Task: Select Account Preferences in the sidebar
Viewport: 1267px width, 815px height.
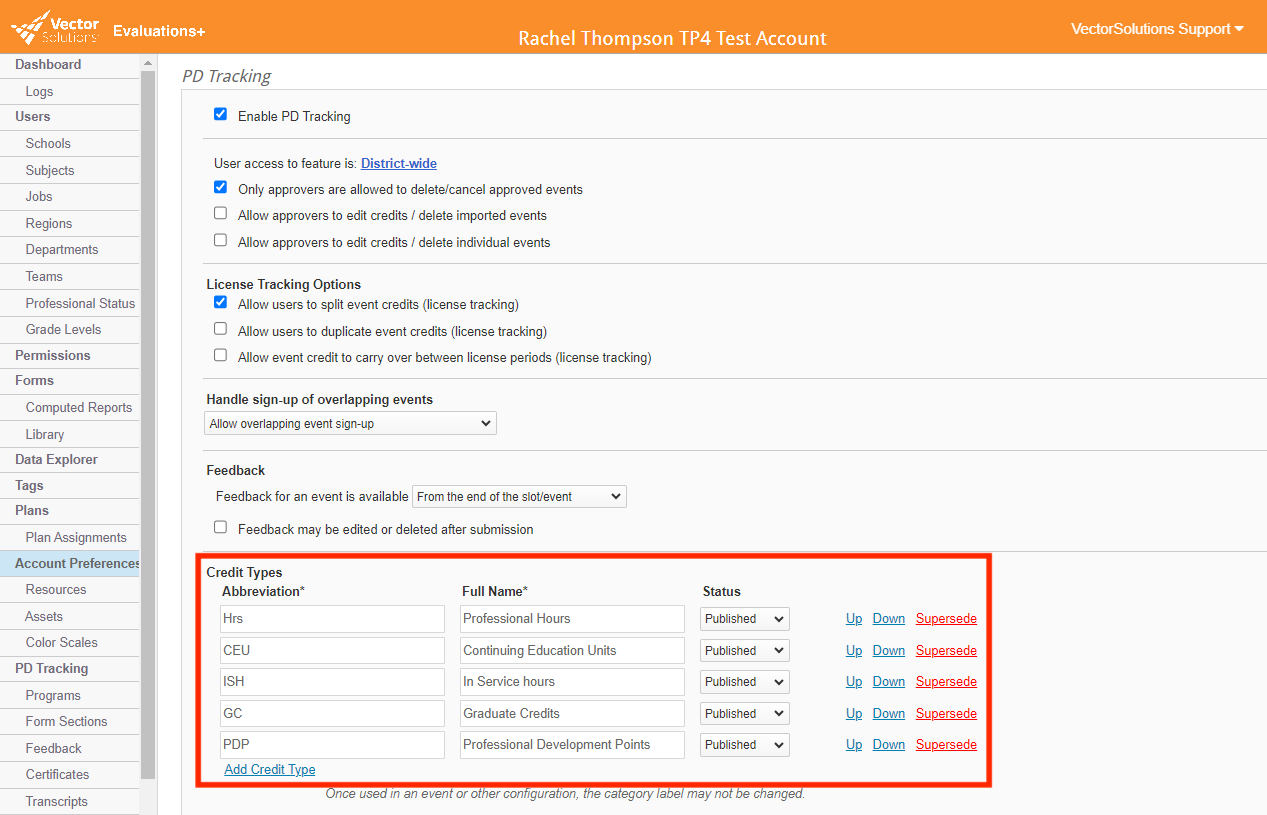Action: [70, 563]
